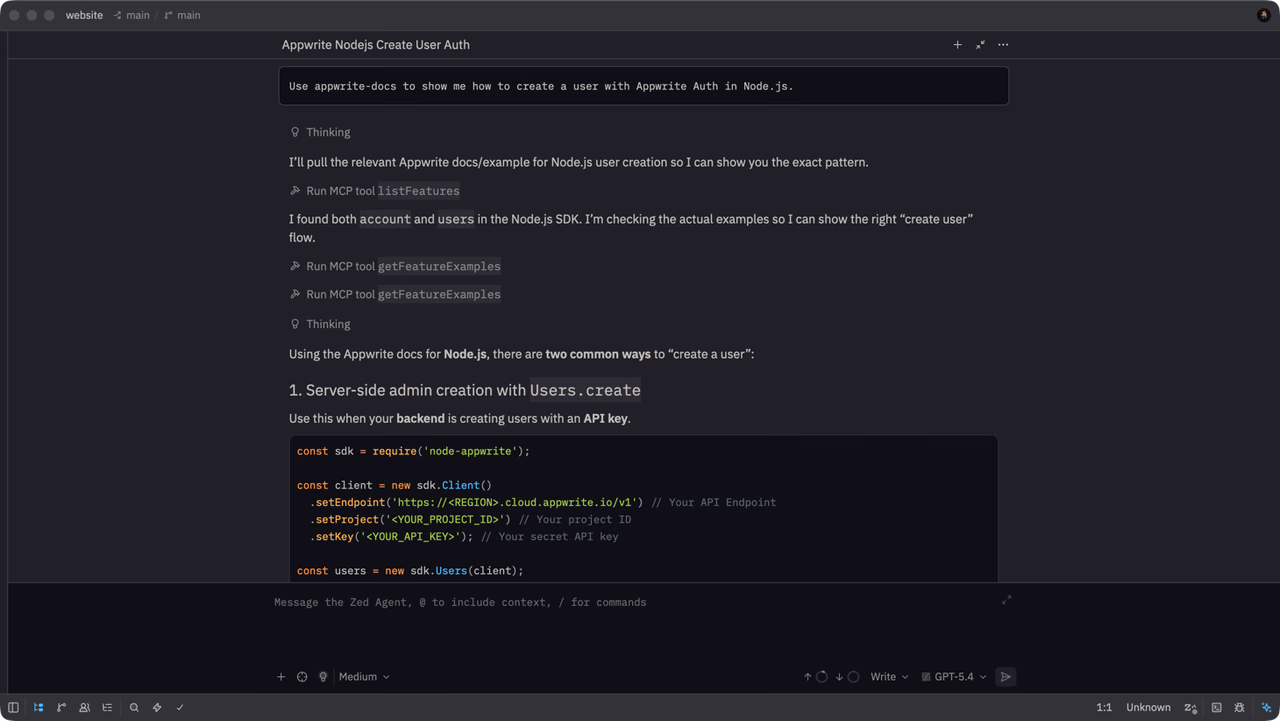Change language mode labeled Unknown
The height and width of the screenshot is (721, 1280).
(x=1148, y=707)
